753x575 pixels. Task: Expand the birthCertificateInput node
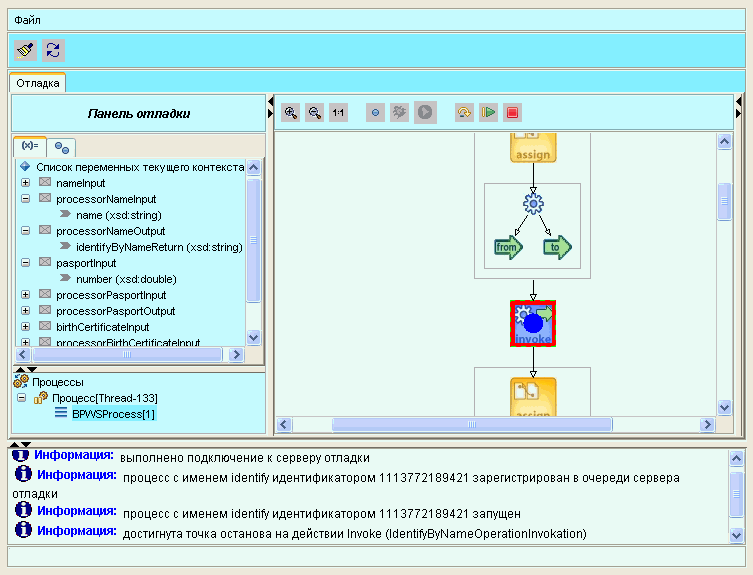[x=26, y=327]
